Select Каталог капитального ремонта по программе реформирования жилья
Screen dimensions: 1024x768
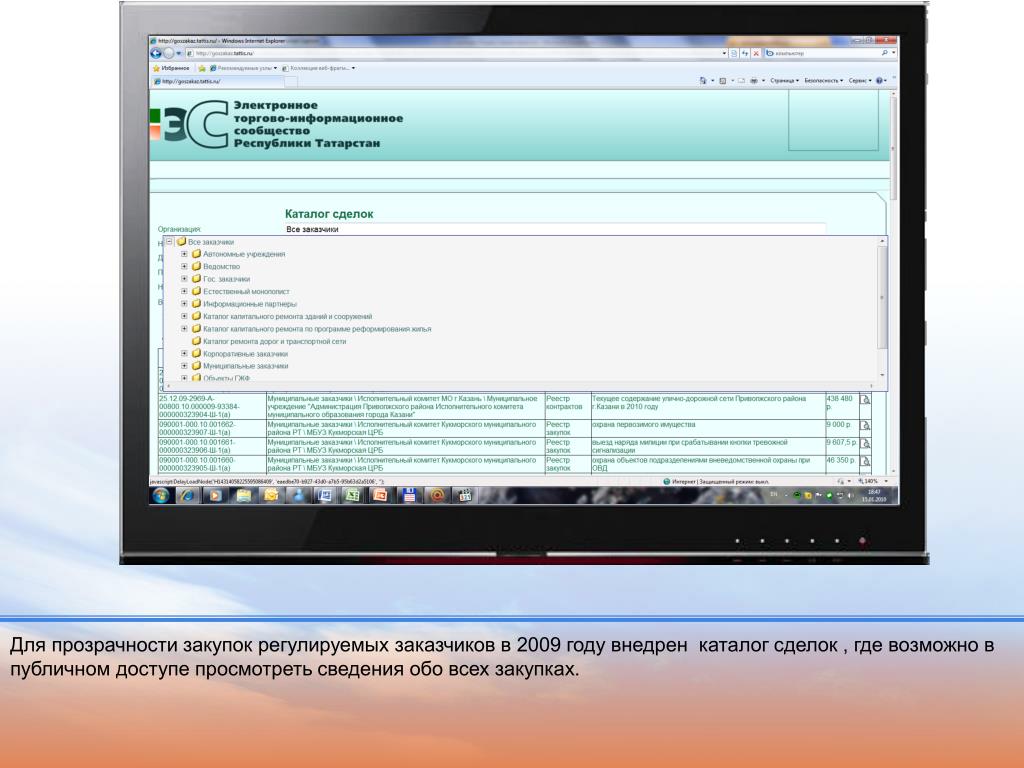coord(317,329)
